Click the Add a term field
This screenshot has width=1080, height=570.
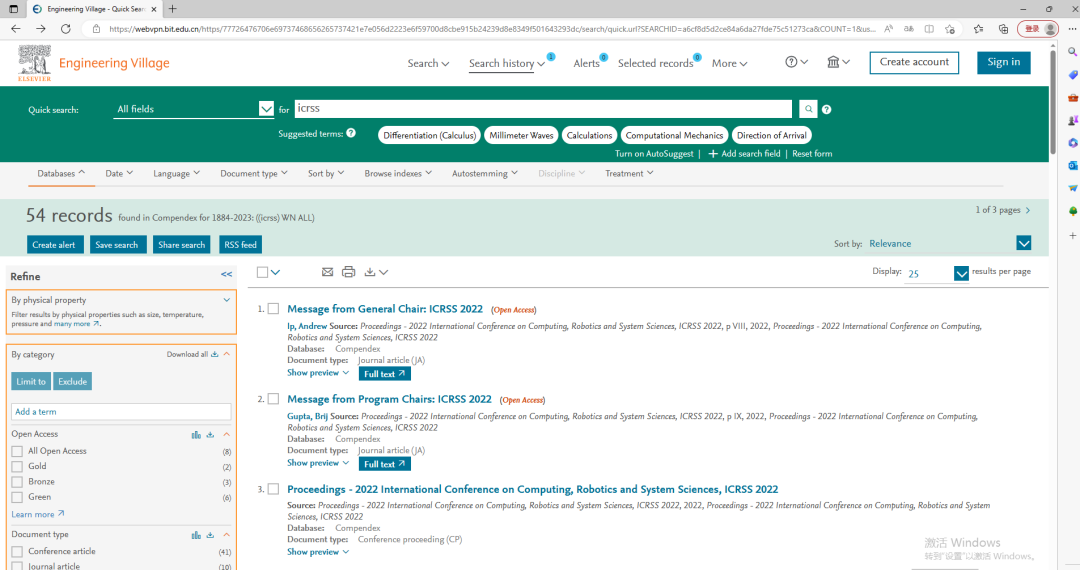pyautogui.click(x=121, y=412)
